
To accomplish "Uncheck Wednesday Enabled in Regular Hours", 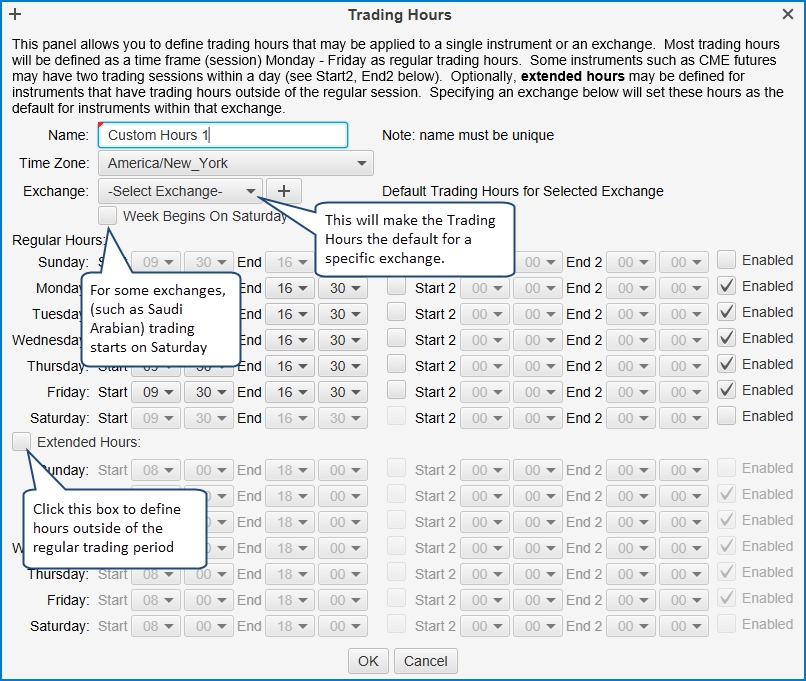I will (726, 338).
